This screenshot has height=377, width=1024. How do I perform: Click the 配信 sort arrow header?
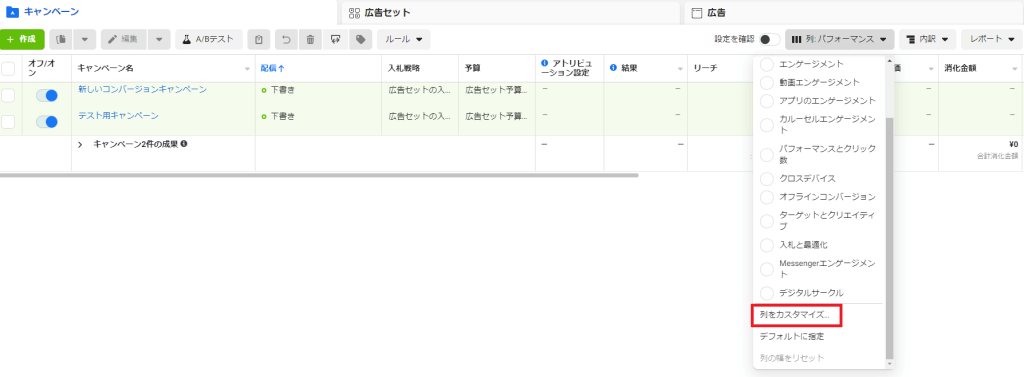click(272, 68)
